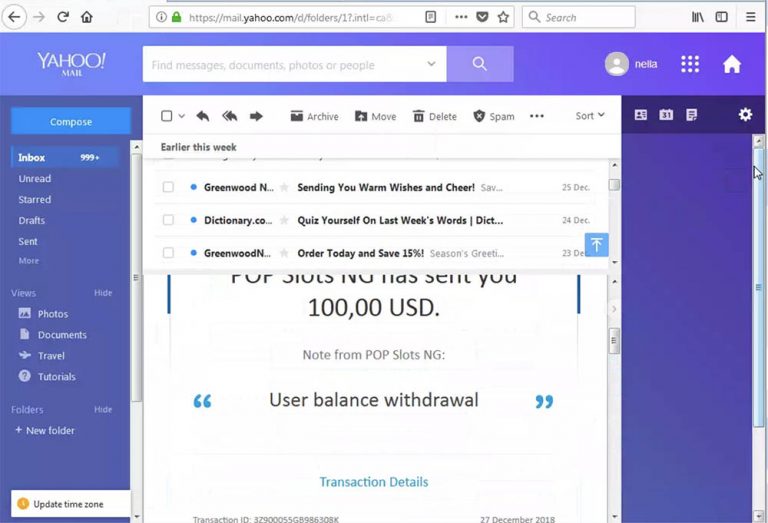The height and width of the screenshot is (523, 768).
Task: Open Notepad icon in right panel
Action: click(691, 115)
